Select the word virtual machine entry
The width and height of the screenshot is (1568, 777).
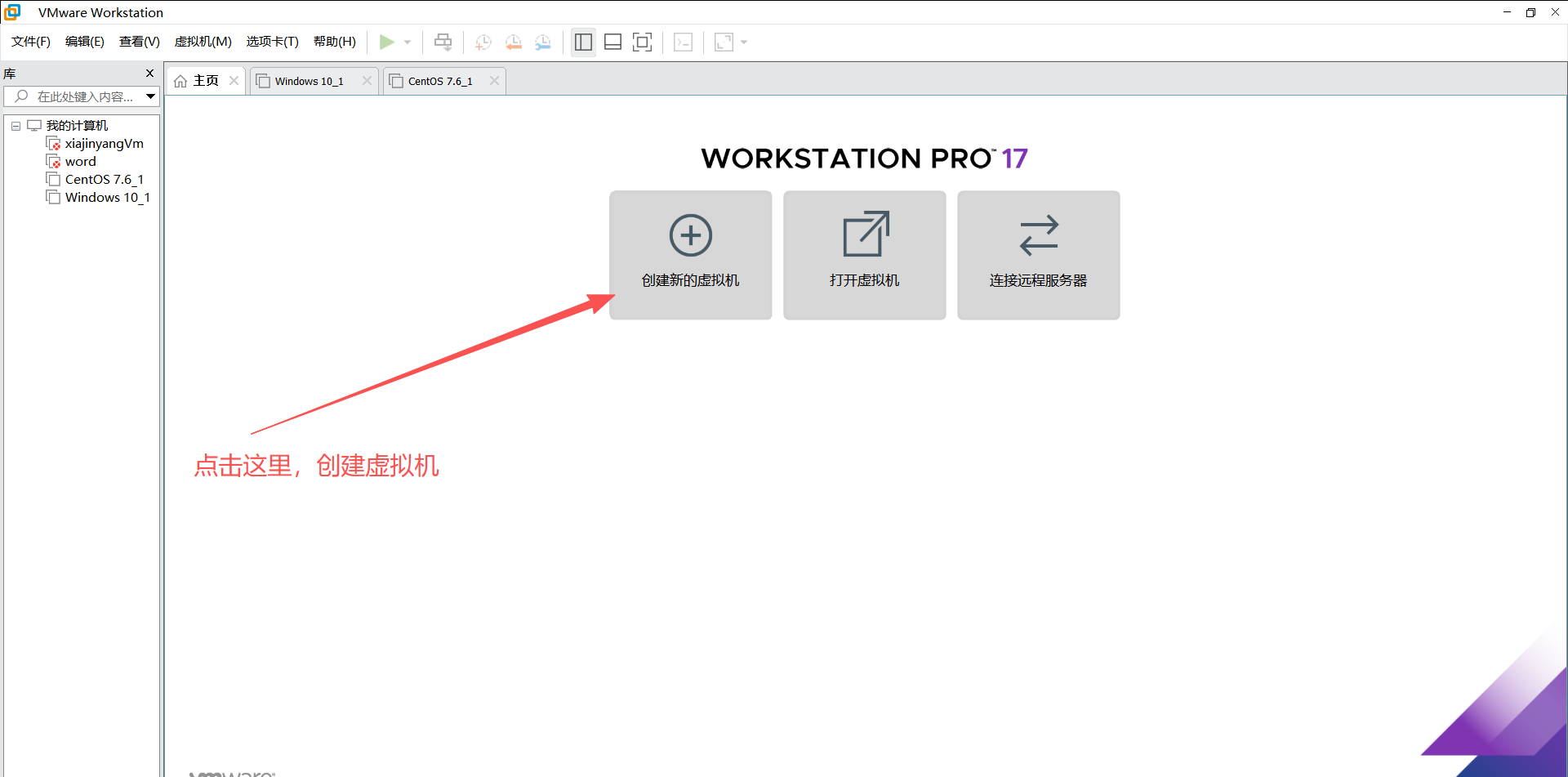[x=80, y=162]
